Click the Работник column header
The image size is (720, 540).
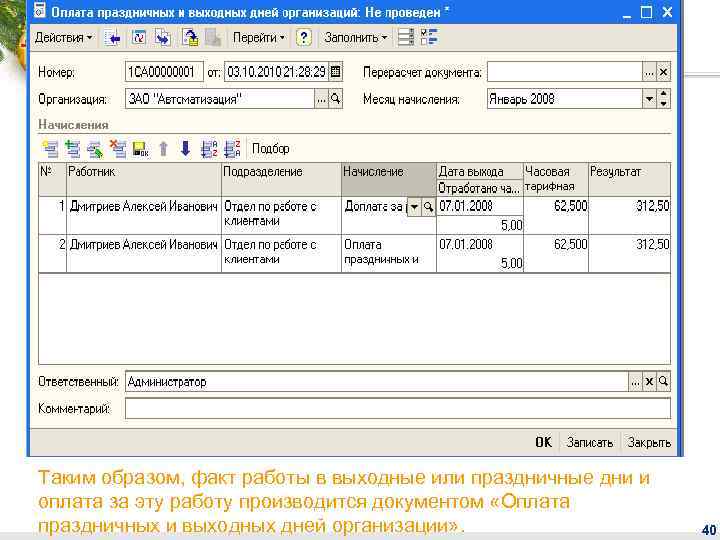[x=144, y=179]
